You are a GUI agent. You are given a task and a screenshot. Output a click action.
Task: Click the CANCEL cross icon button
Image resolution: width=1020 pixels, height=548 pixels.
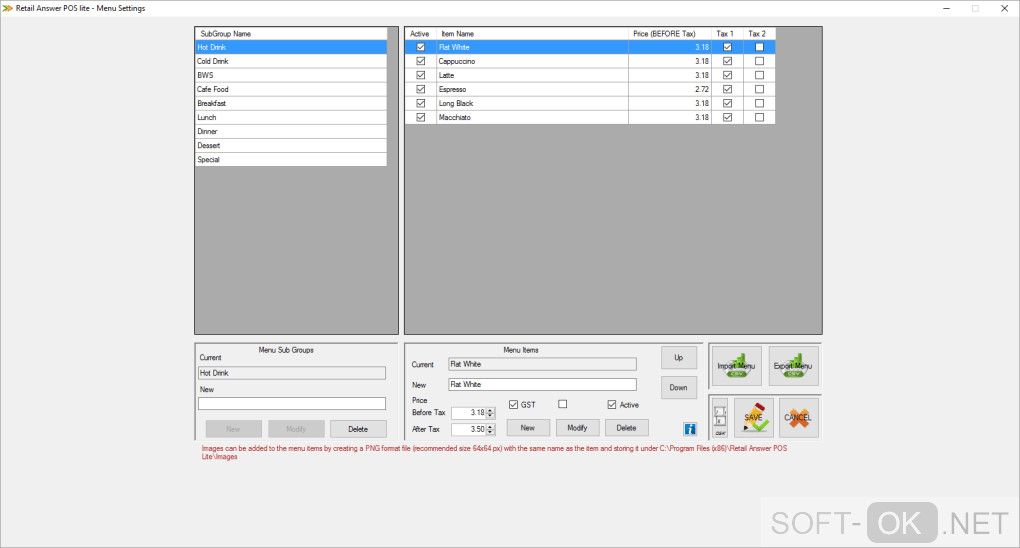(x=798, y=418)
